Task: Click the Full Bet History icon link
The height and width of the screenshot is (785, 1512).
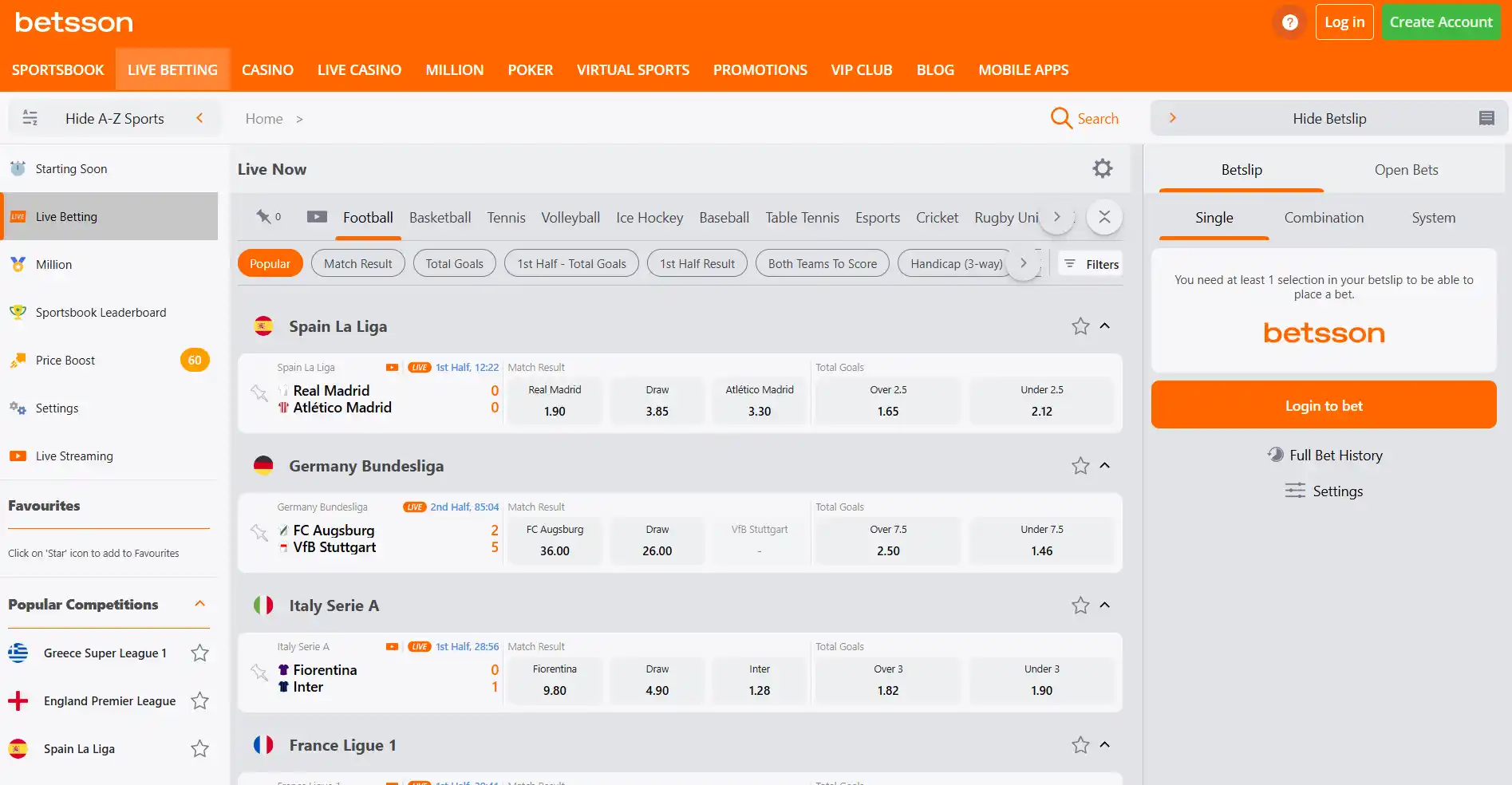Action: [1324, 456]
